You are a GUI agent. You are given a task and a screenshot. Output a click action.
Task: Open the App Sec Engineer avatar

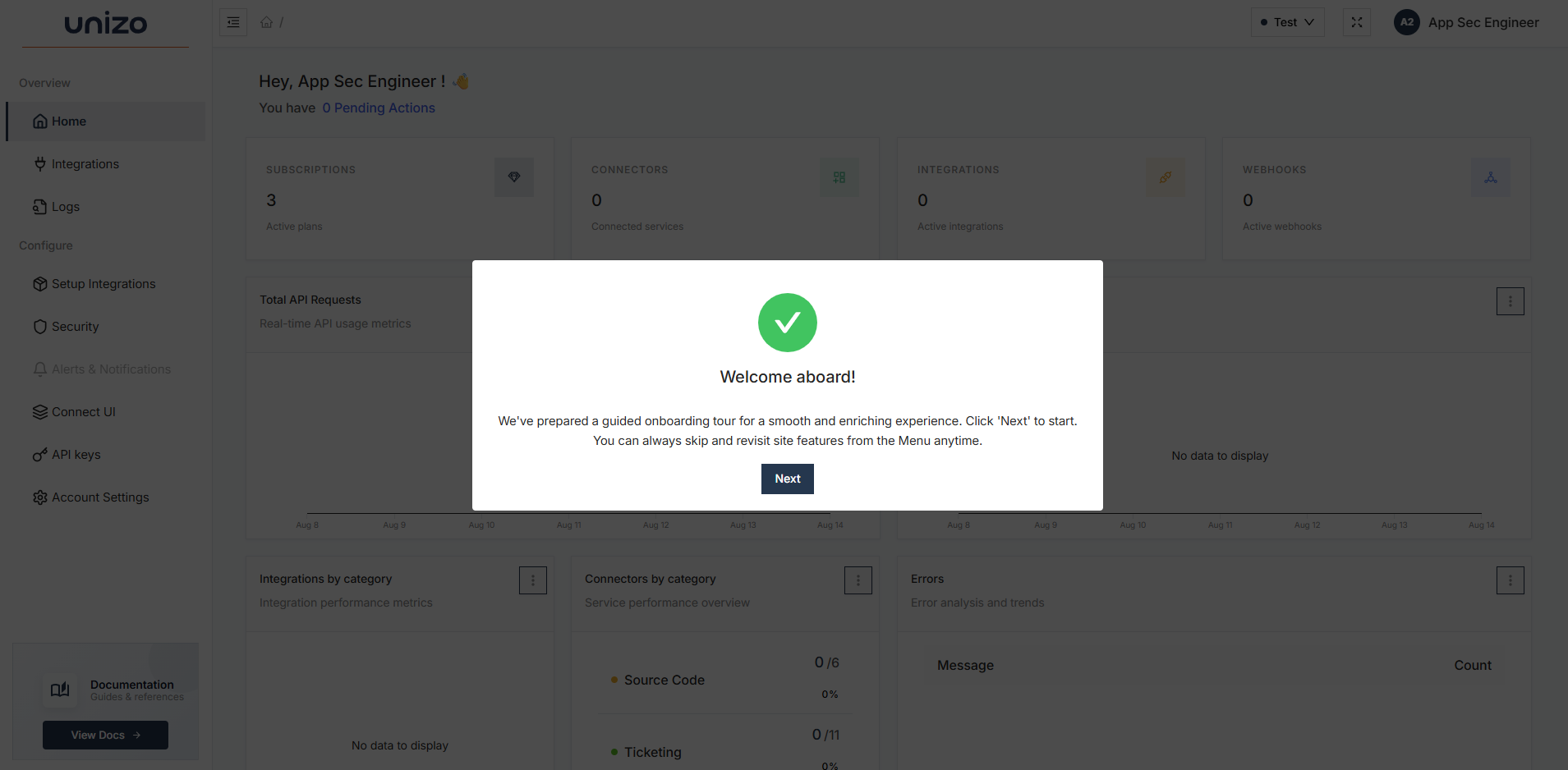point(1406,22)
